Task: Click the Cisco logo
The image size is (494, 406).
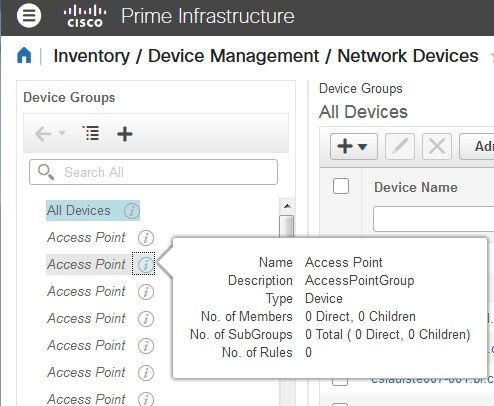Action: coord(85,16)
